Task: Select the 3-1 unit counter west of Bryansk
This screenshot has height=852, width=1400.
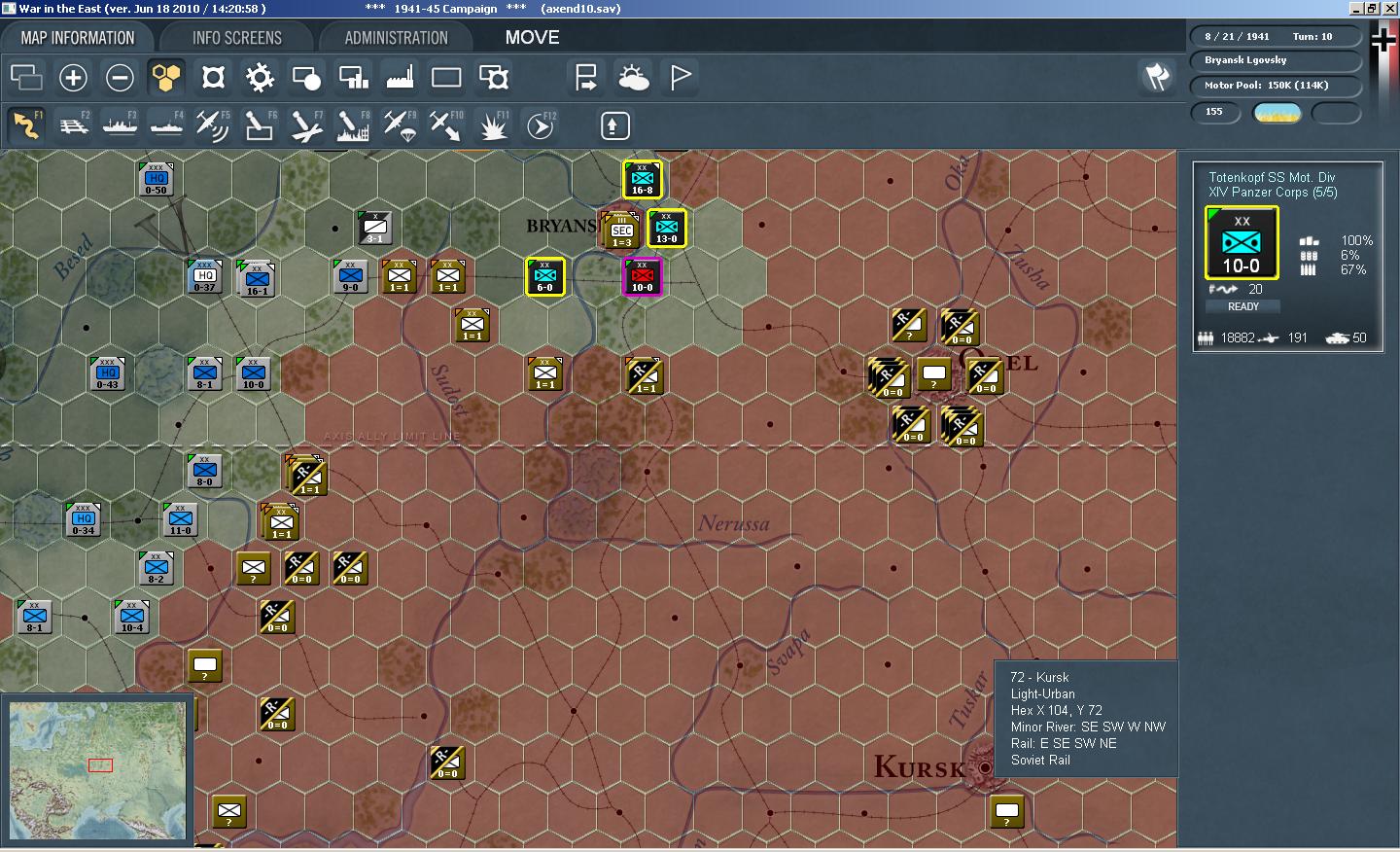Action: pyautogui.click(x=375, y=229)
